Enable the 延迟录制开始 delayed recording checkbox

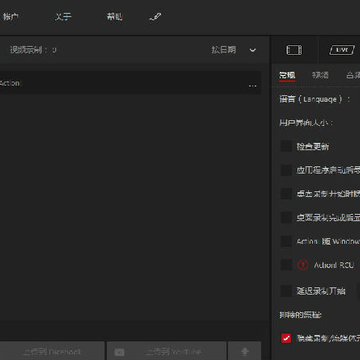click(x=286, y=291)
